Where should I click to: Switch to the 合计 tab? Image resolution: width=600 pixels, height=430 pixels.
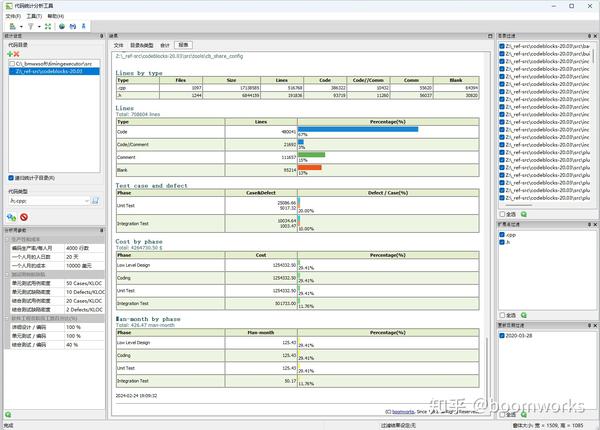[165, 45]
